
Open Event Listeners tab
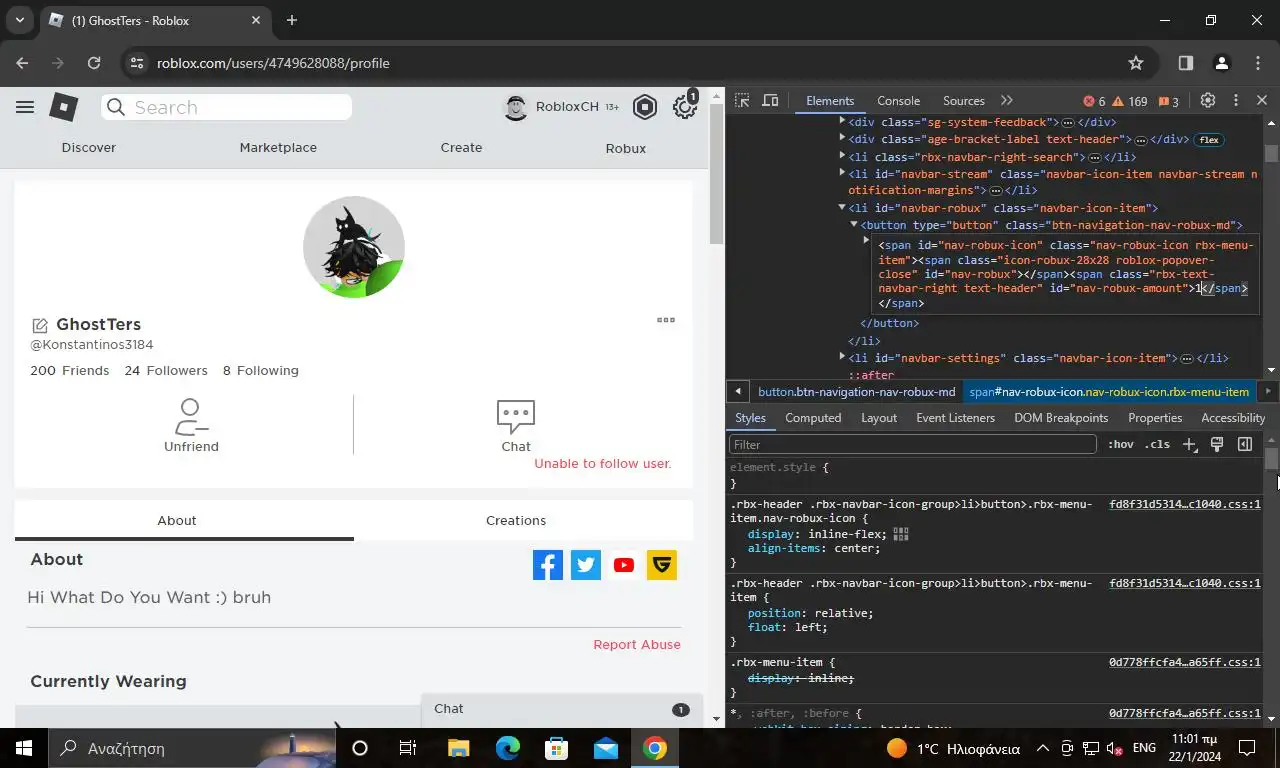(955, 418)
